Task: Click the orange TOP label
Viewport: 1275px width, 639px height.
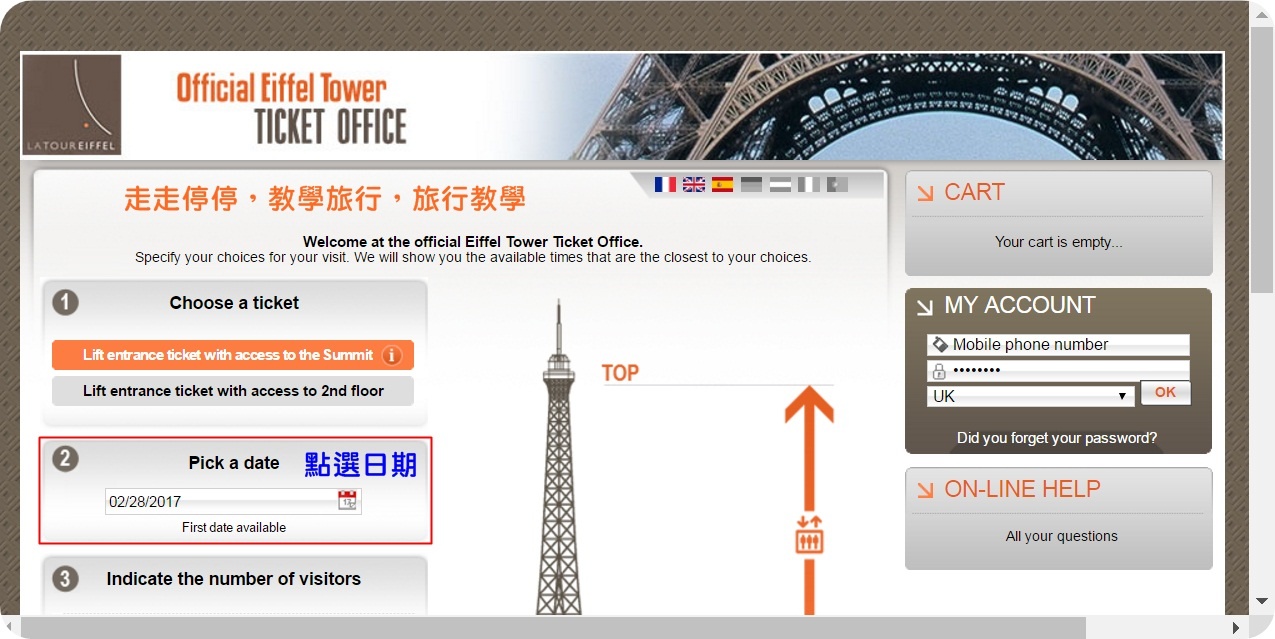Action: 620,373
